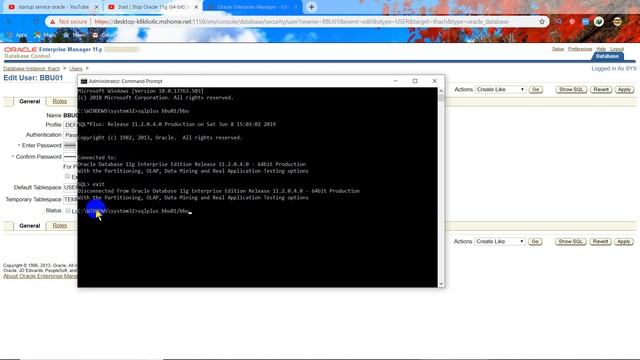The image size is (640, 360).
Task: Click the 'Edit User: BBU01' heading
Action: (33, 78)
